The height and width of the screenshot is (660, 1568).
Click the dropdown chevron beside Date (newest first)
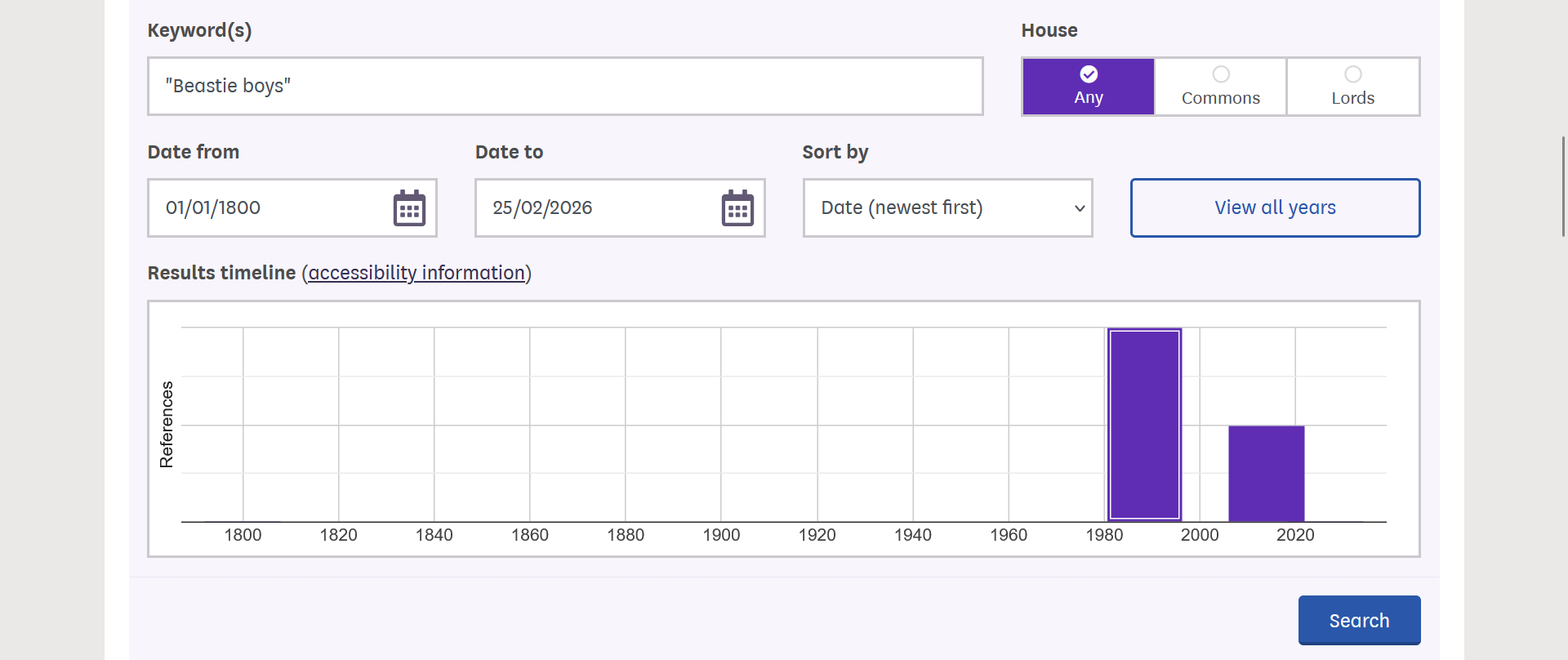(1079, 208)
